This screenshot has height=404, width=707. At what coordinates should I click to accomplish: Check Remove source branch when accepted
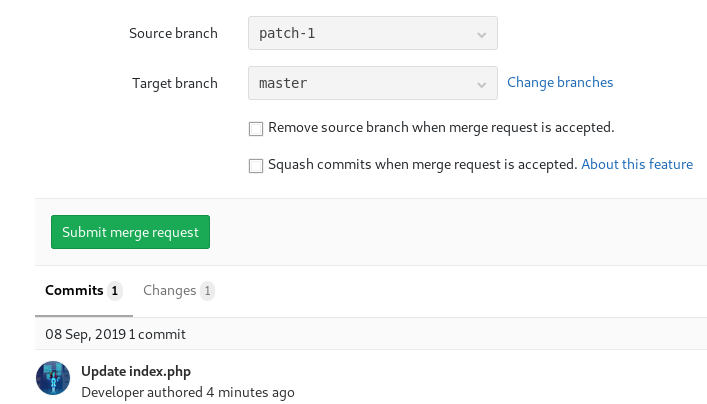tap(256, 129)
